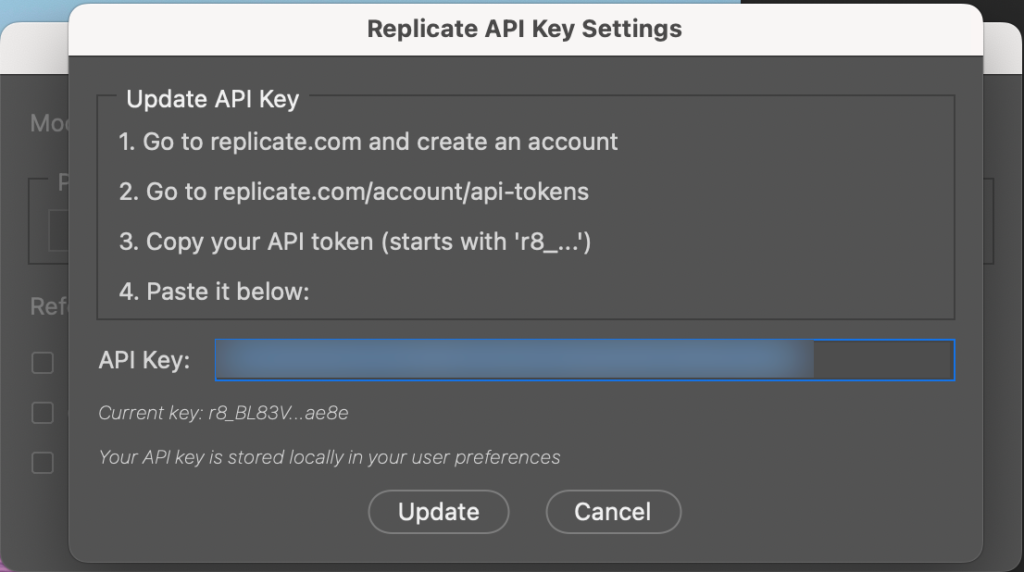1024x572 pixels.
Task: Click the partially hidden Mod label in background
Action: (x=48, y=123)
